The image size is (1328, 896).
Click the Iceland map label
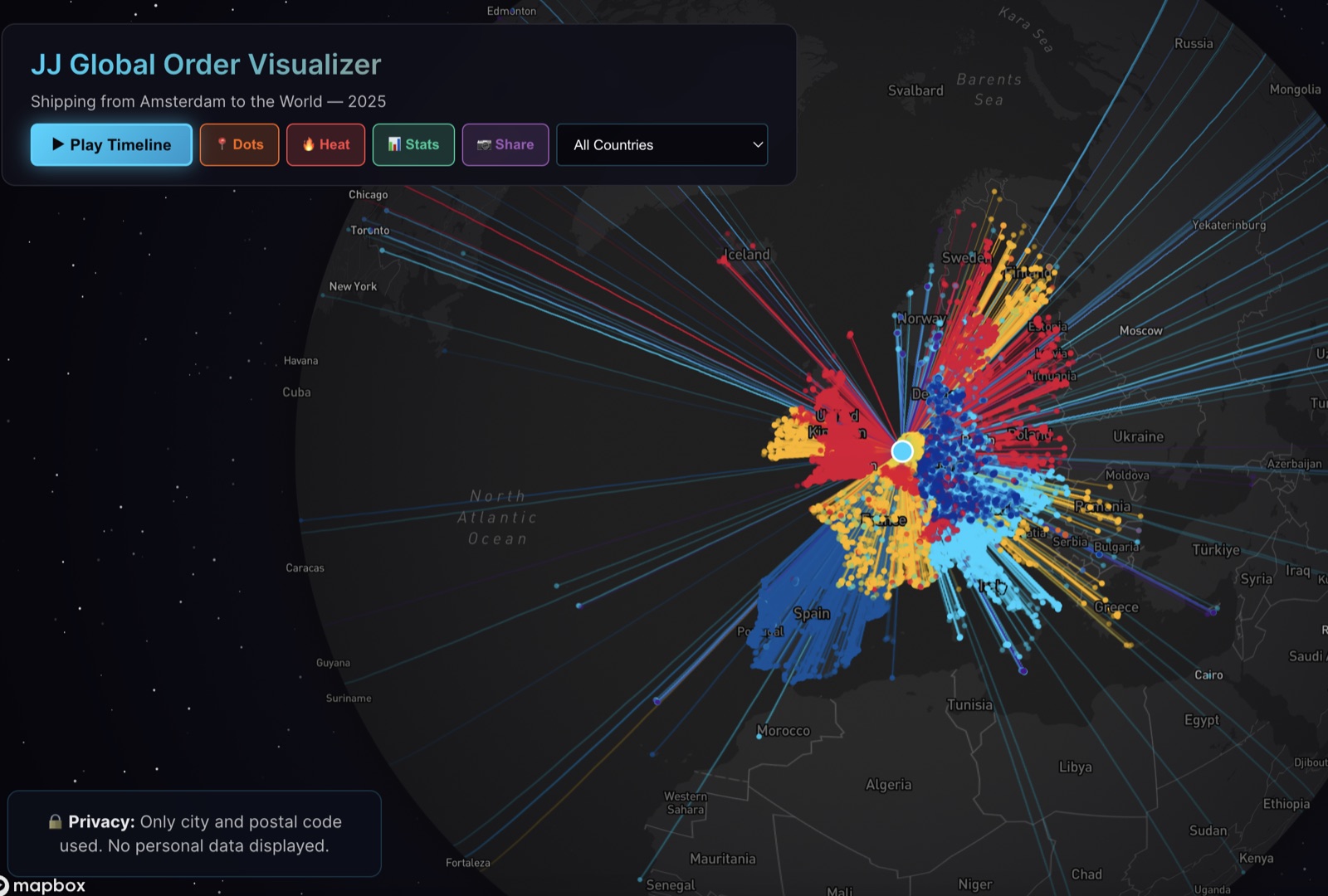click(747, 255)
